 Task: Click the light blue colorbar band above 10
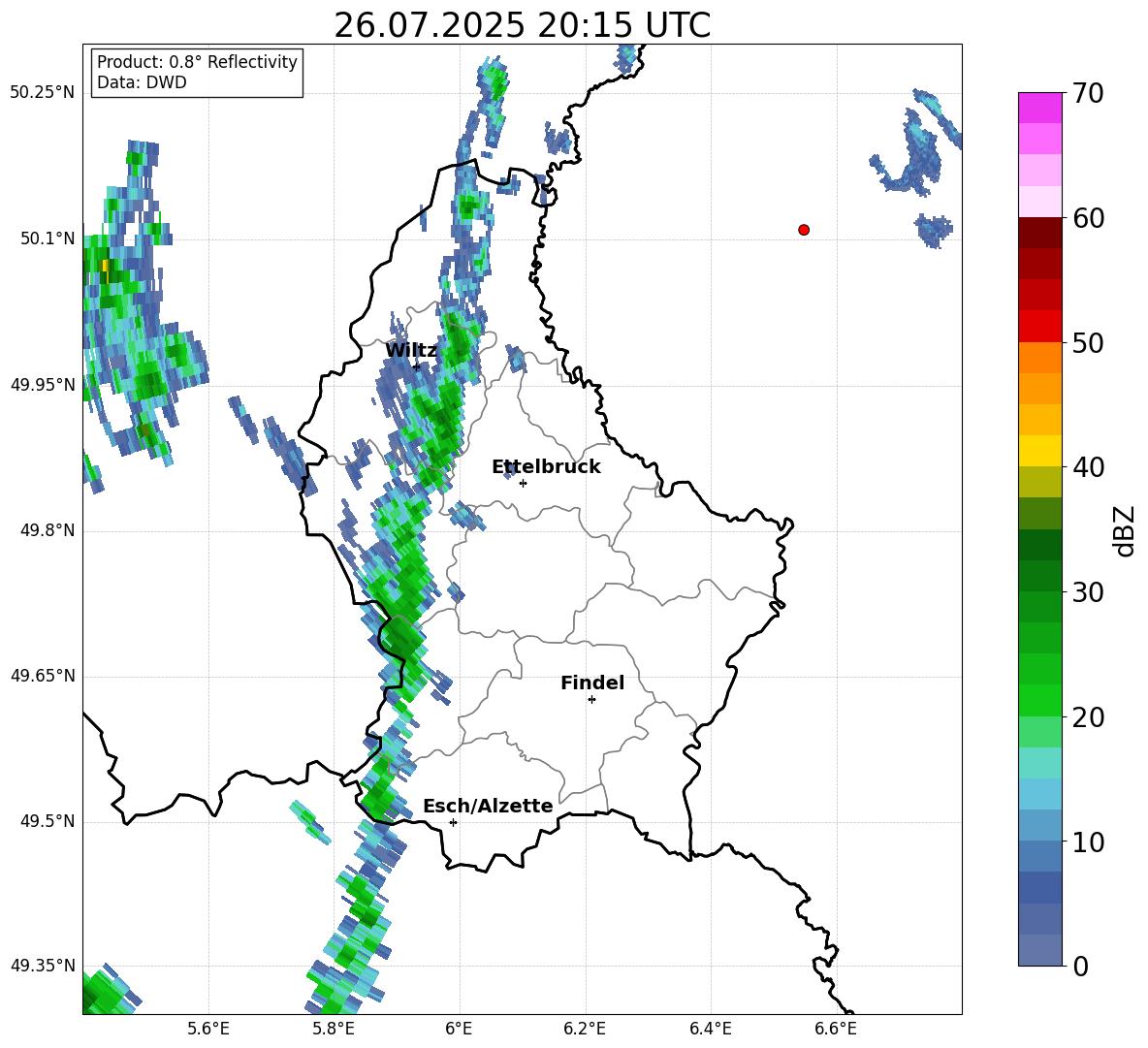[1039, 794]
